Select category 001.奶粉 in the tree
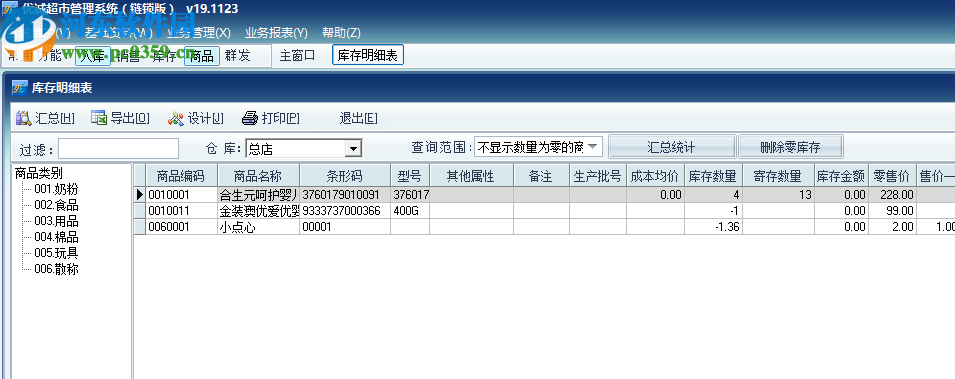 pos(56,190)
